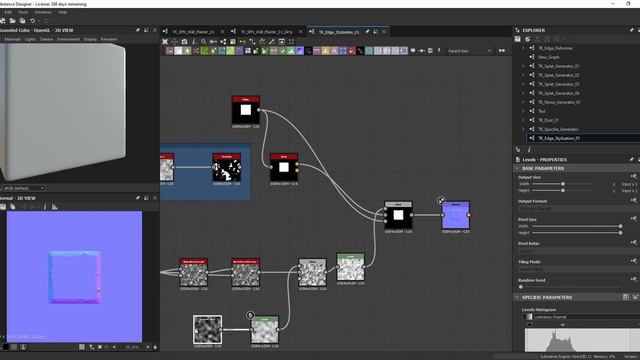The width and height of the screenshot is (640, 360).
Task: Pin the Explorer panel
Action: pyautogui.click(x=631, y=30)
